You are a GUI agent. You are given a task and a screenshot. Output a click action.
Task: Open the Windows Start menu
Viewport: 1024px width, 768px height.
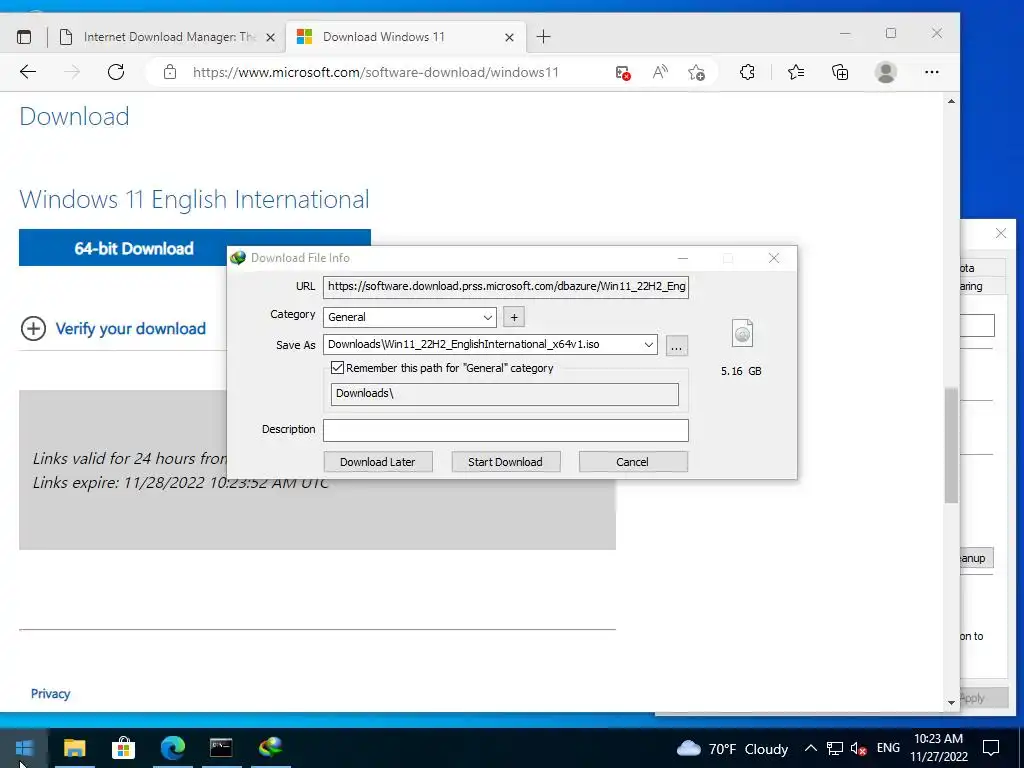coord(24,747)
